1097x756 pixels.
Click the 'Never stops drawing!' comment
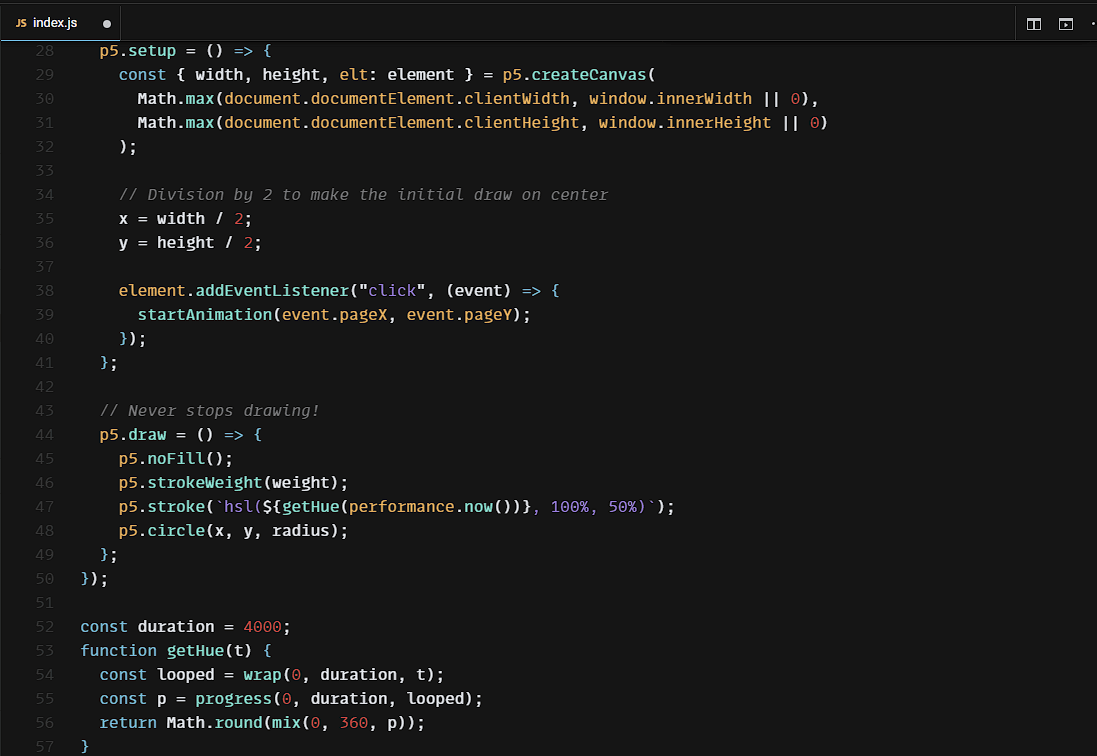pyautogui.click(x=209, y=410)
